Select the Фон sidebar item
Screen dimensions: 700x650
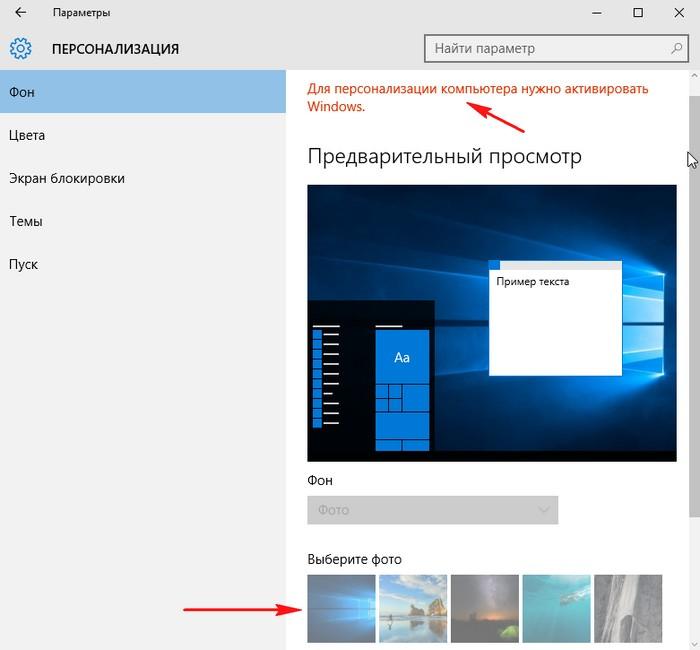pyautogui.click(x=143, y=92)
